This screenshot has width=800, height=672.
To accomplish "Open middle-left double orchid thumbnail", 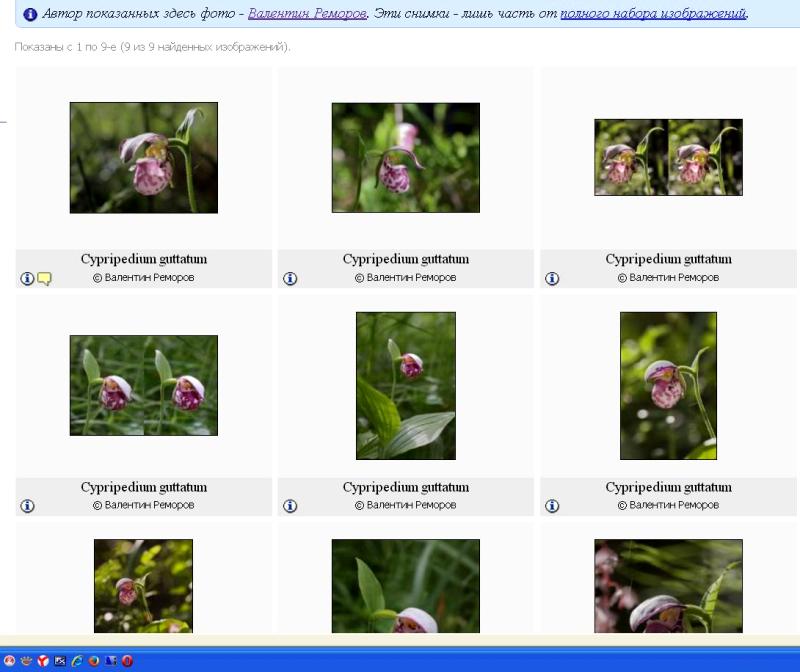I will click(x=144, y=385).
